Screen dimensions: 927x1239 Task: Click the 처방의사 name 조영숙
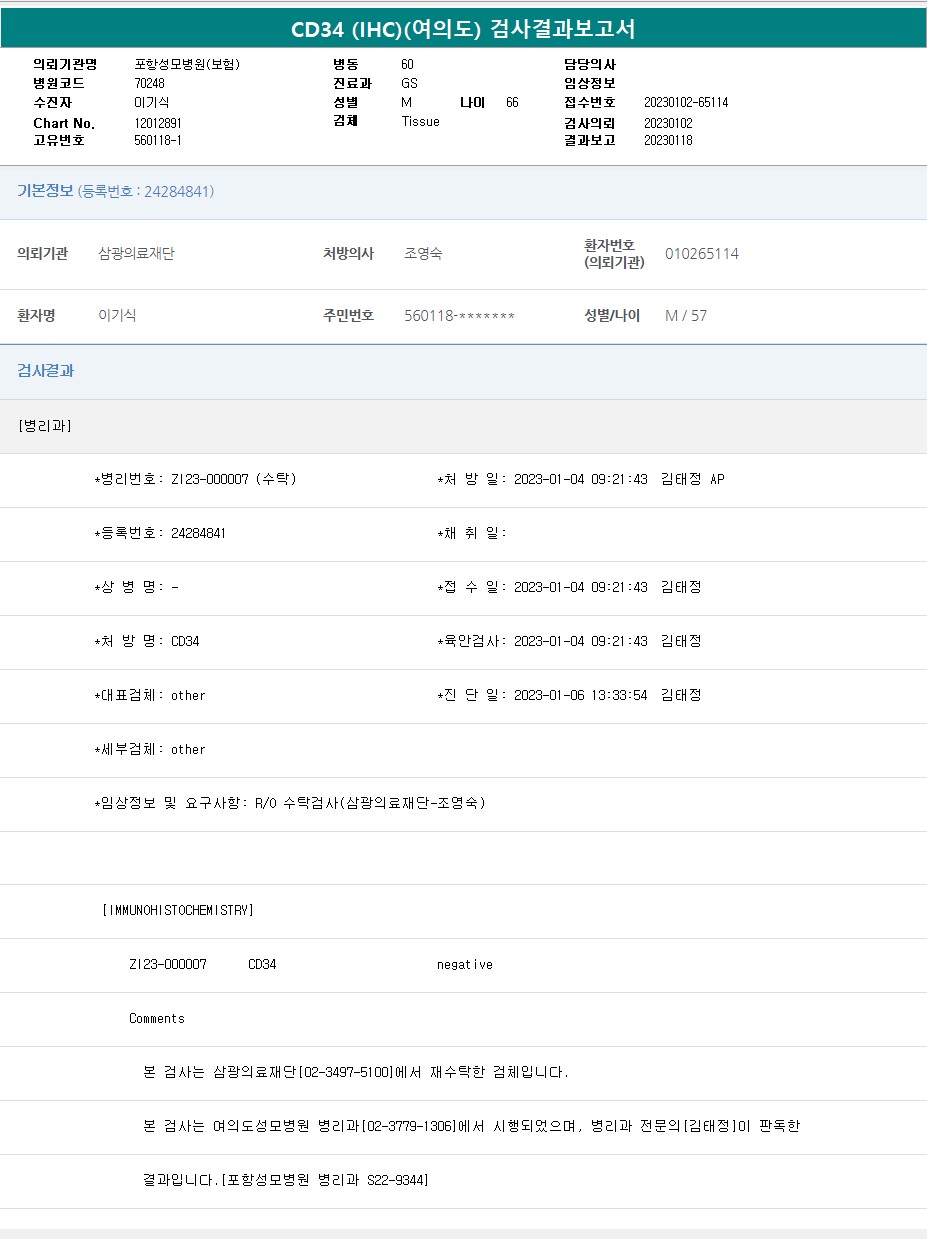(x=423, y=254)
